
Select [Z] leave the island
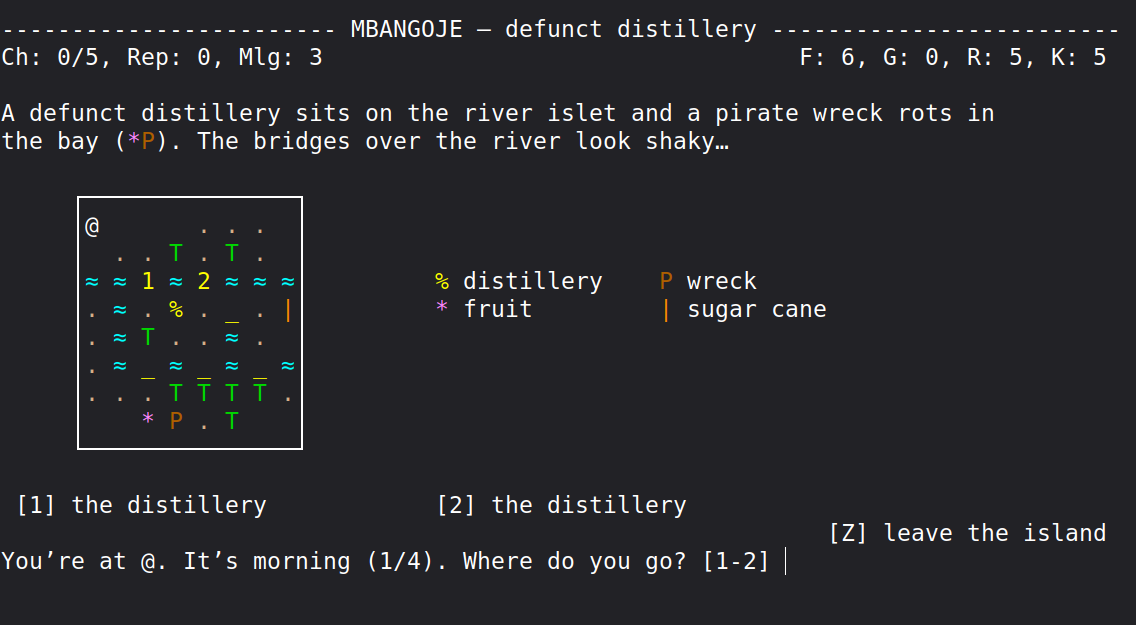click(x=967, y=533)
